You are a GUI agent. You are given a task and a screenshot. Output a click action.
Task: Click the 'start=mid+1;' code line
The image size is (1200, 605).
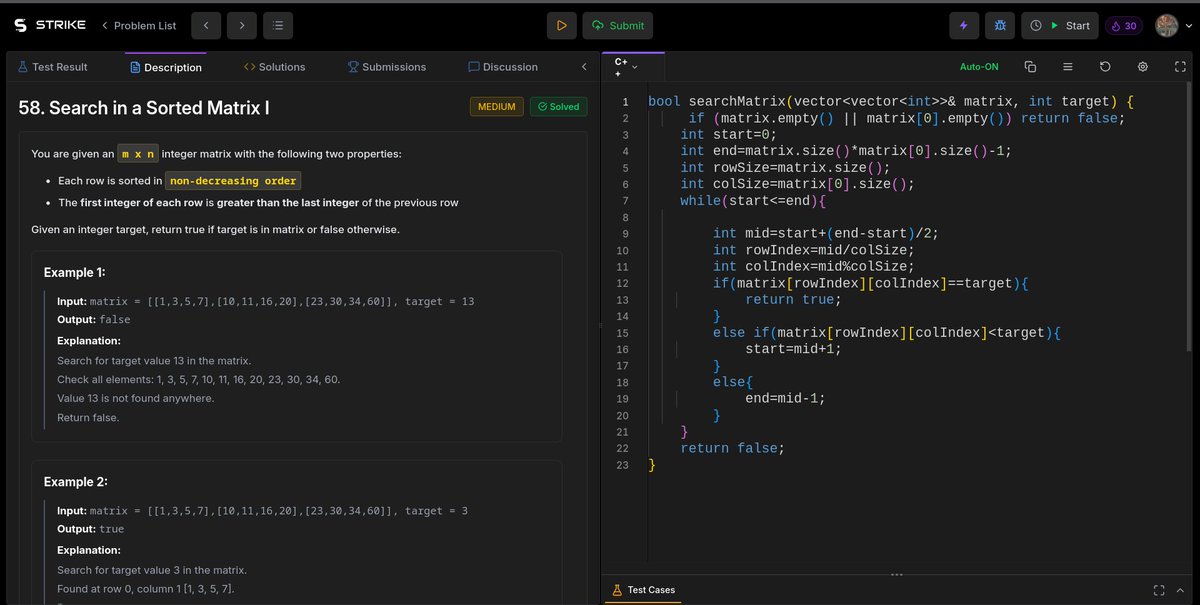point(793,349)
